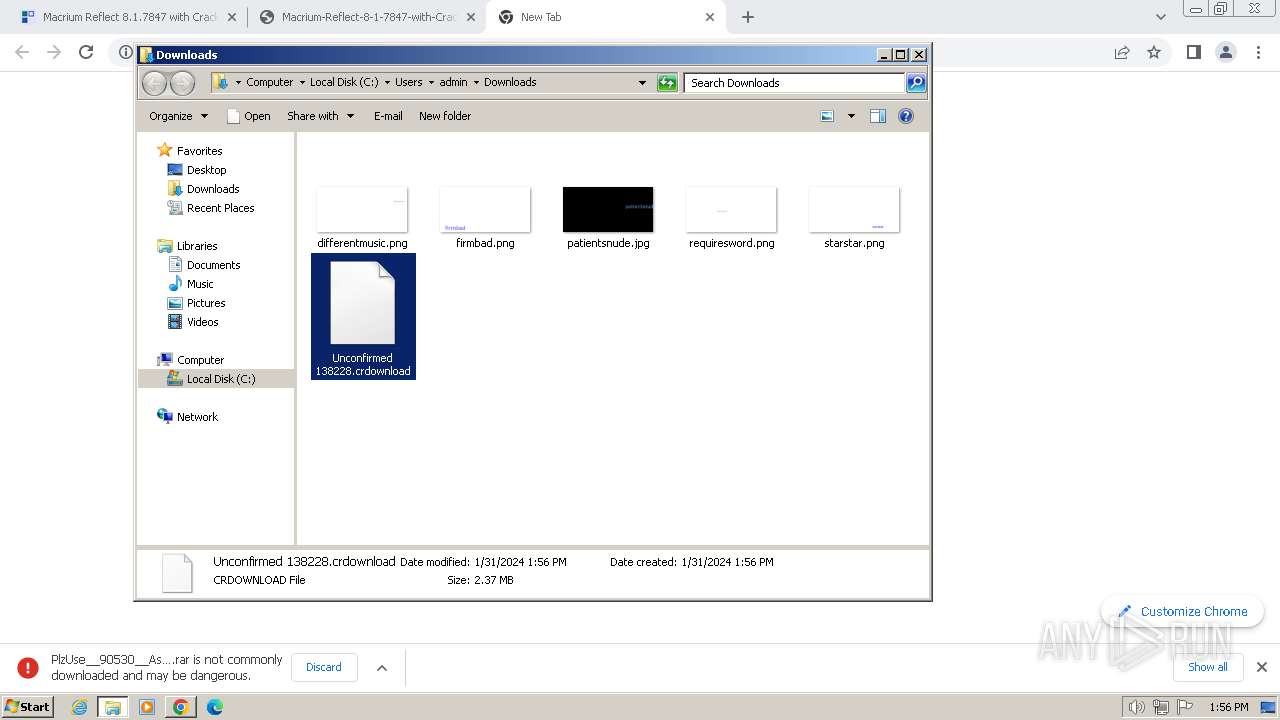Open the Share with dropdown
Viewport: 1280px width, 720px height.
click(x=320, y=116)
